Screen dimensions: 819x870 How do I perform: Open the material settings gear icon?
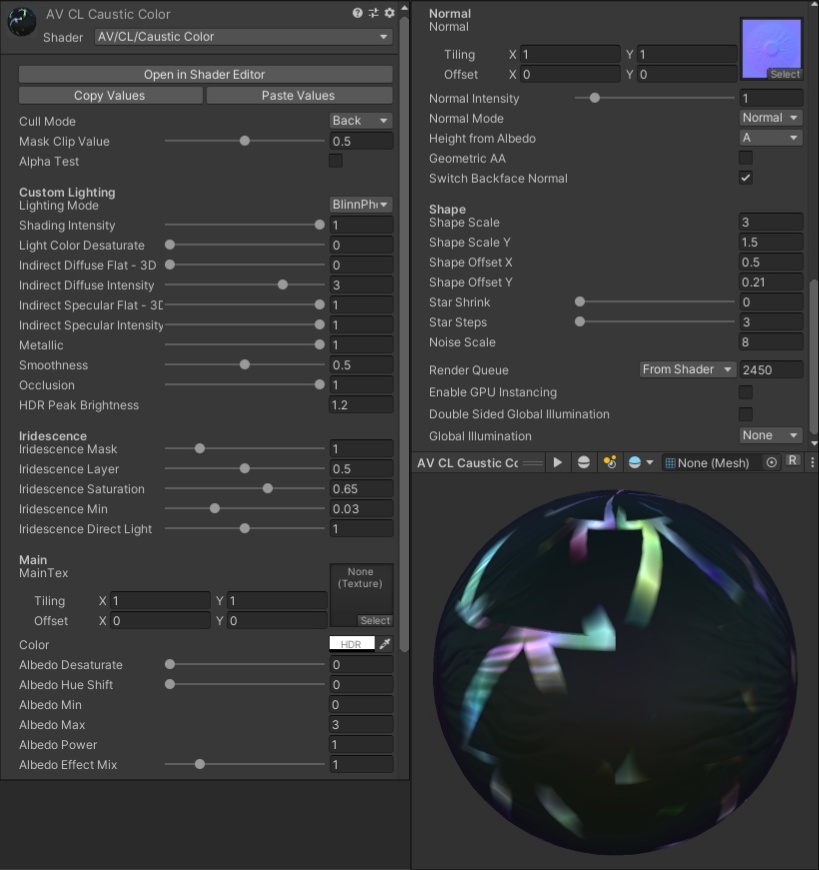click(389, 13)
